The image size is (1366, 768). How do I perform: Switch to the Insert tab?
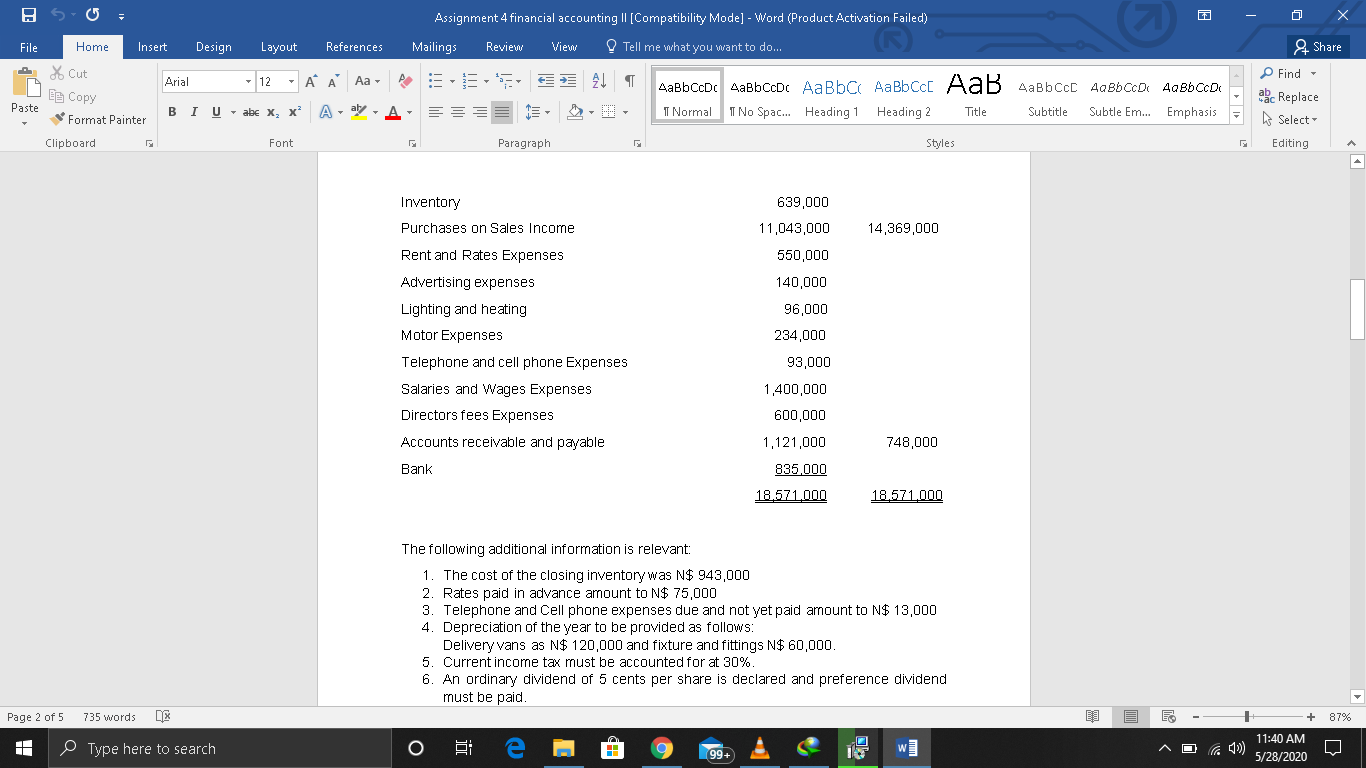[153, 47]
